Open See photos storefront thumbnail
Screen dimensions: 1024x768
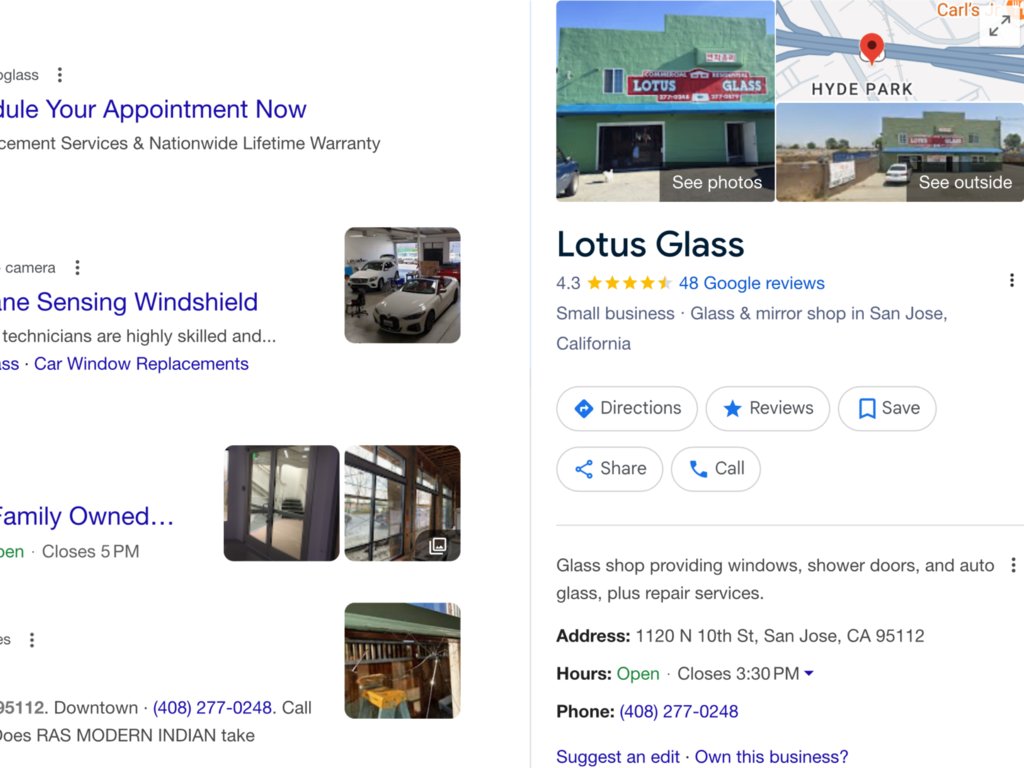coord(665,101)
